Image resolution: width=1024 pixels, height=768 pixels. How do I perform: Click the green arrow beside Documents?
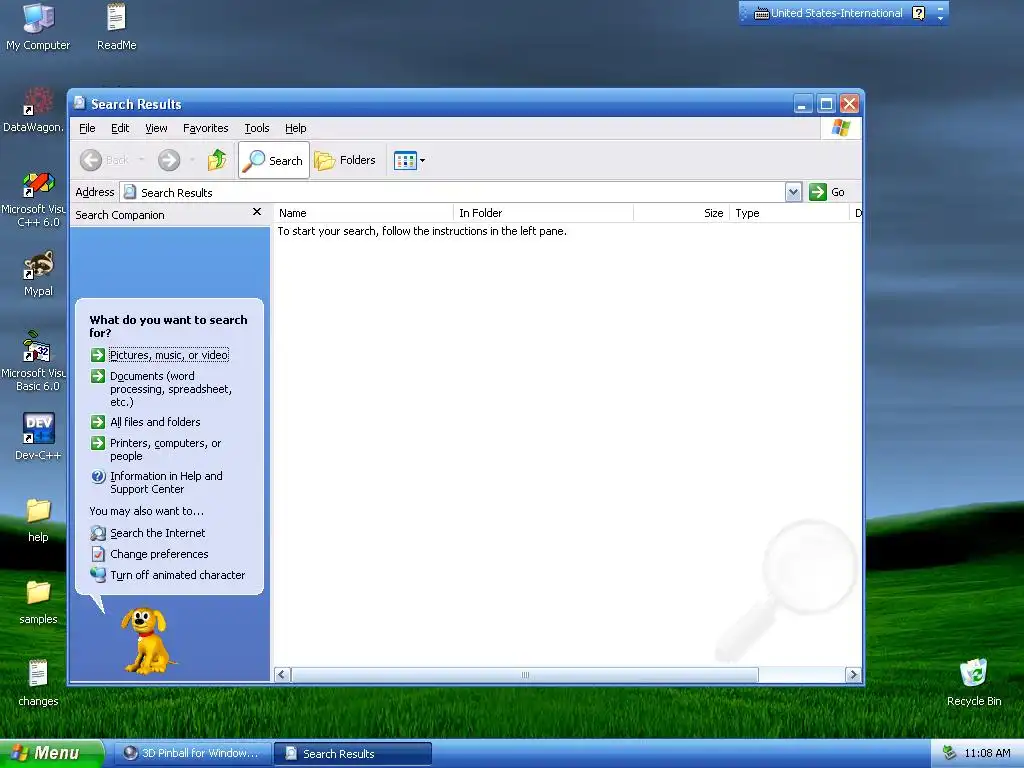click(x=98, y=376)
